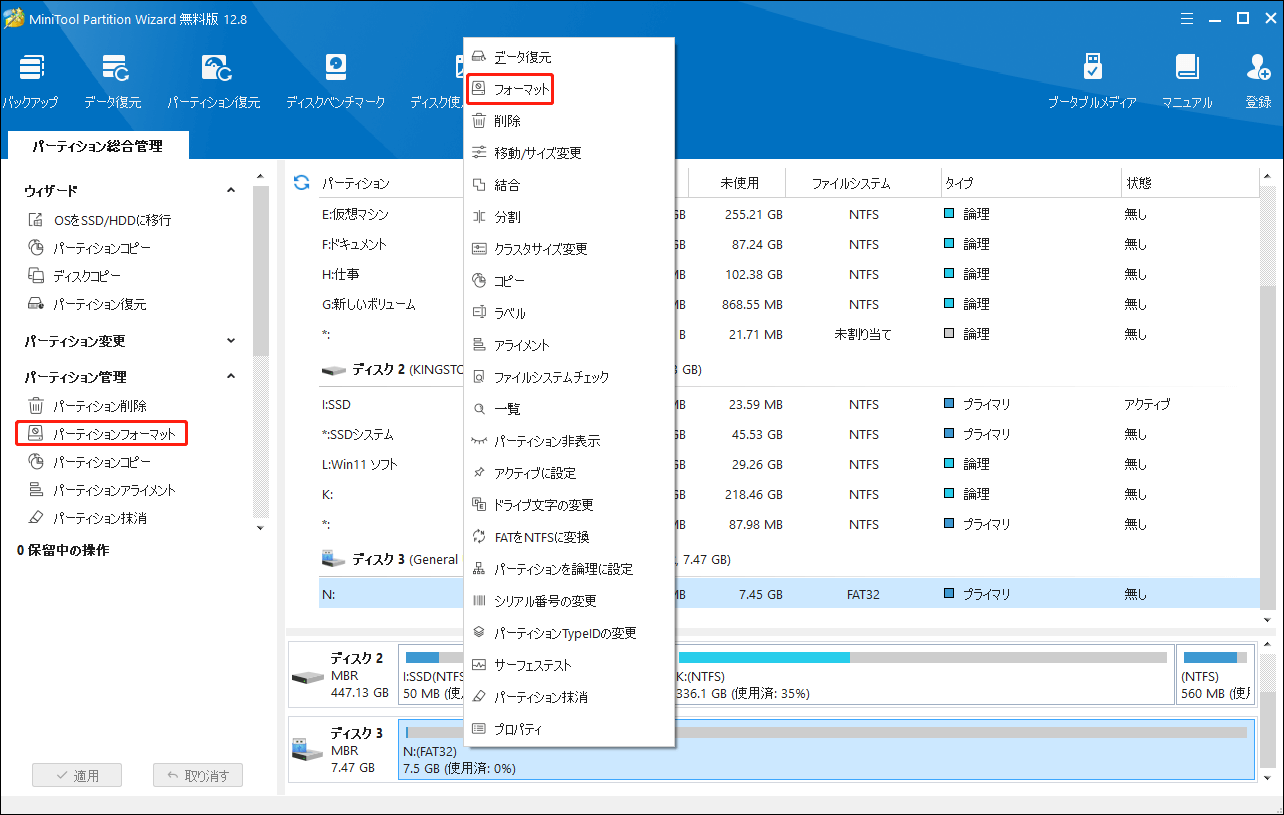Click the refresh icon beside パーティション header
Screen dimensions: 1284x815
(301, 183)
